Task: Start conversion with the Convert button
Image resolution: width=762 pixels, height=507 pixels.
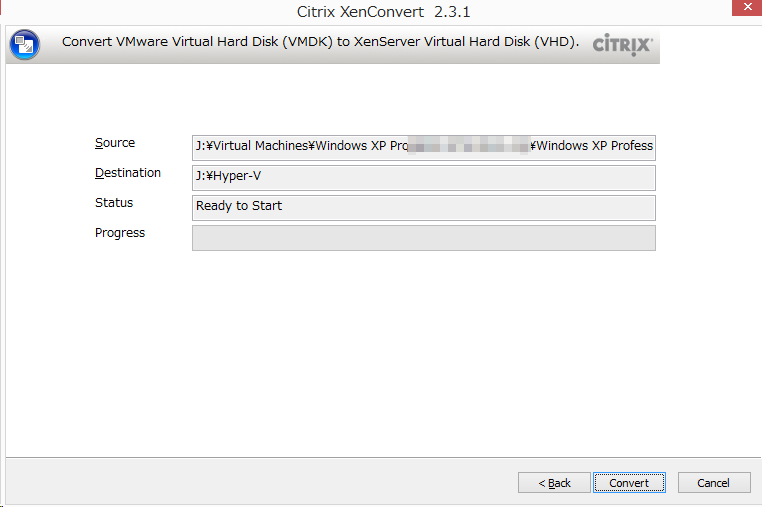Action: pyautogui.click(x=629, y=483)
